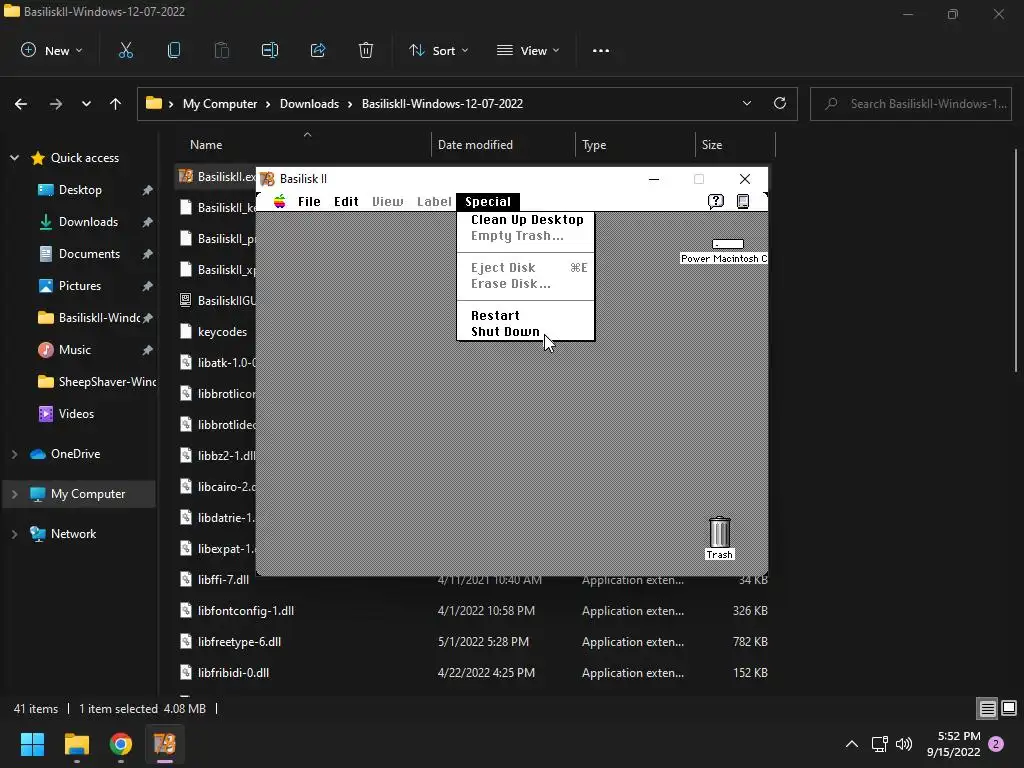1024x768 pixels.
Task: Open the File menu in Basilisk II
Action: (x=309, y=201)
